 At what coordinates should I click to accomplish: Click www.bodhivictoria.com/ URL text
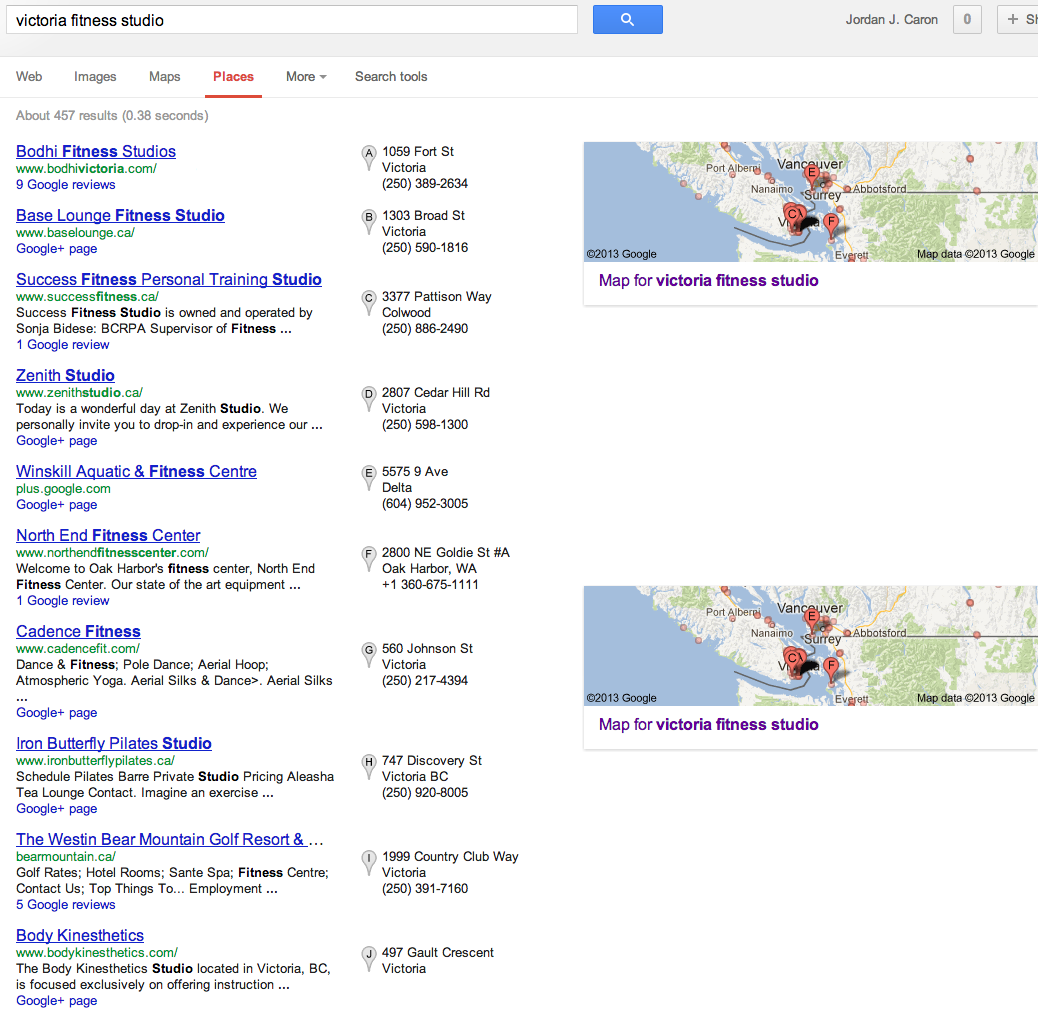click(86, 169)
